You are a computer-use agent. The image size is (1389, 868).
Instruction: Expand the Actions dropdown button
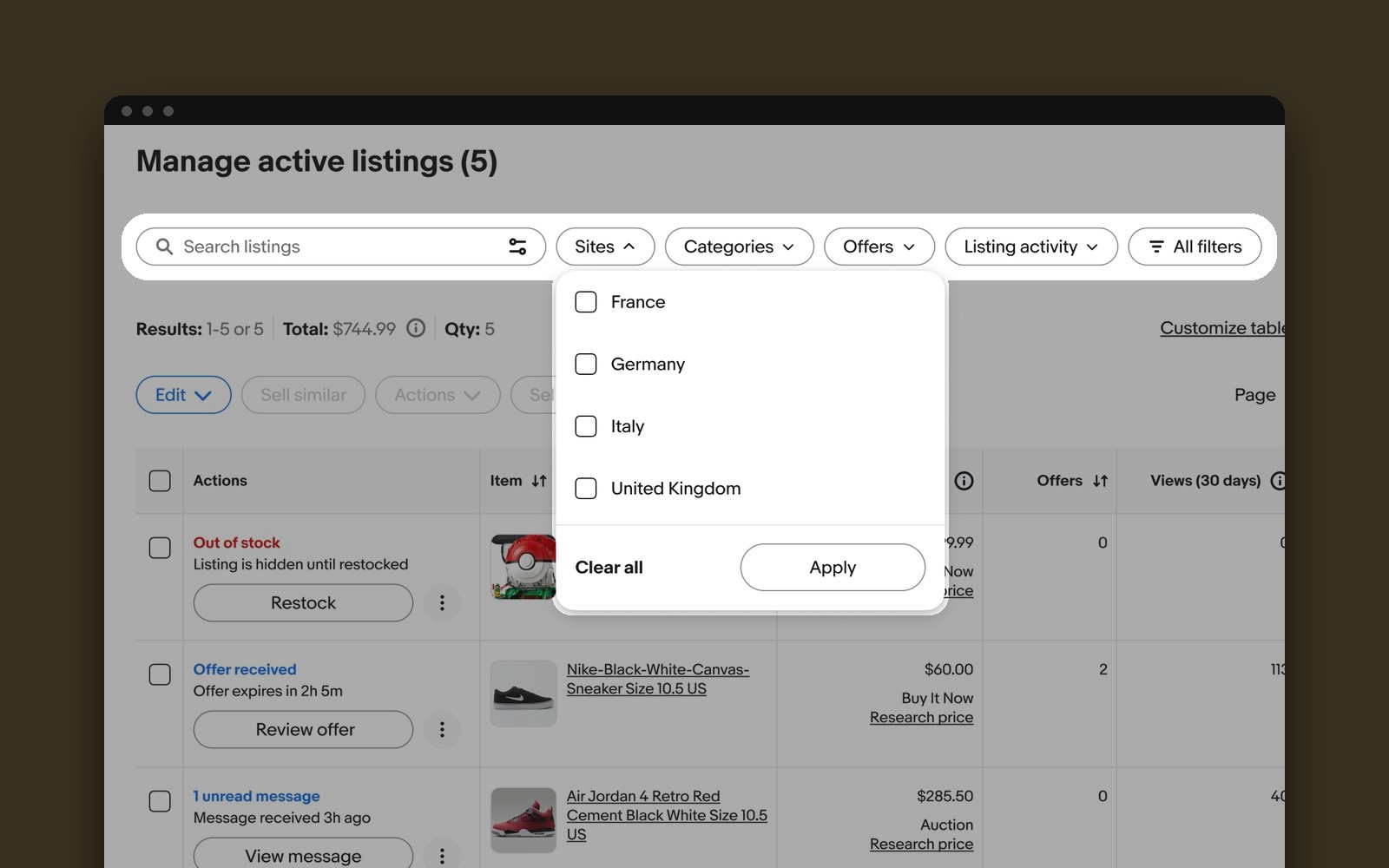pyautogui.click(x=438, y=395)
